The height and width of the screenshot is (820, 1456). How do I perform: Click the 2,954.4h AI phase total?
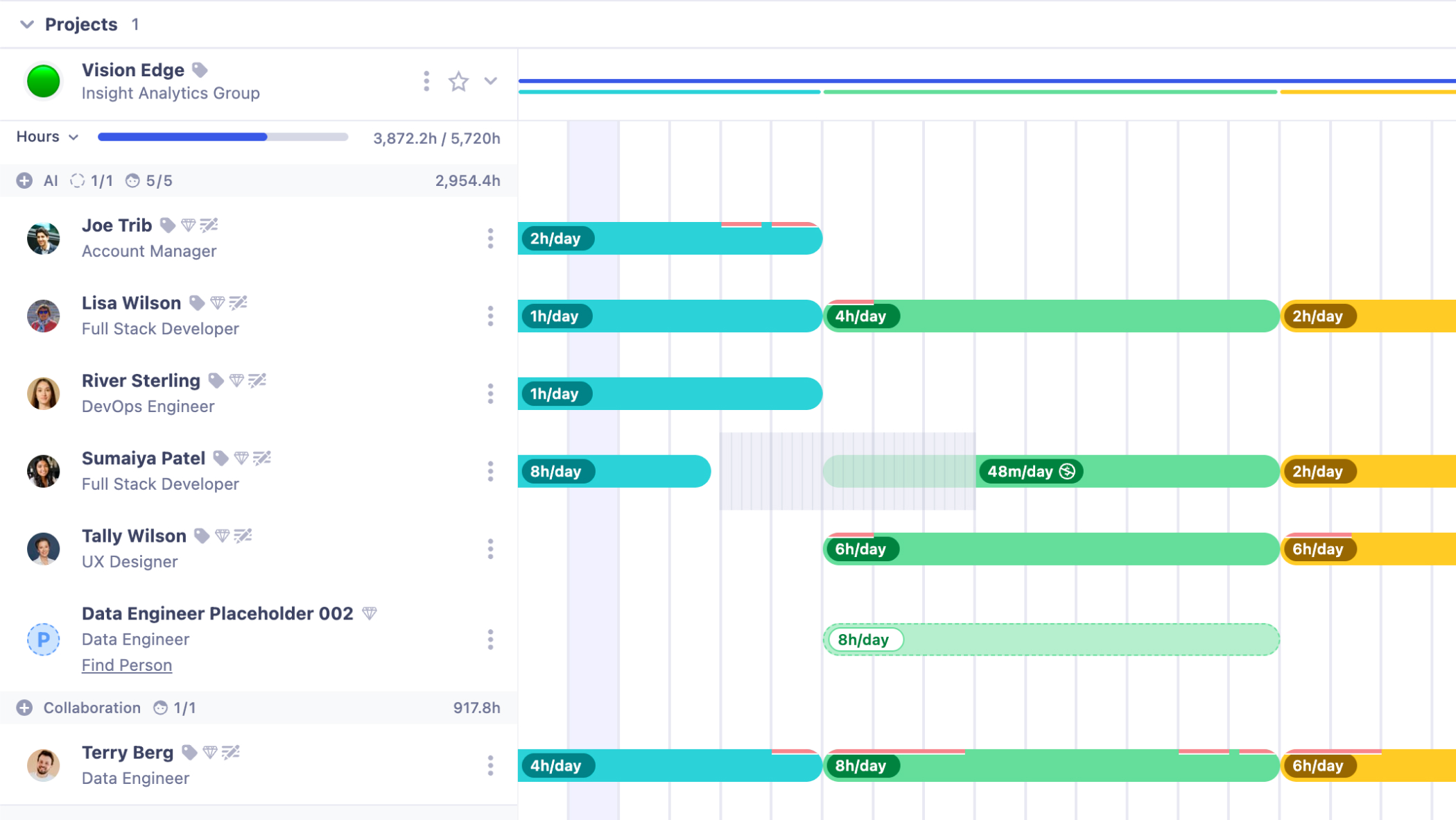(467, 180)
